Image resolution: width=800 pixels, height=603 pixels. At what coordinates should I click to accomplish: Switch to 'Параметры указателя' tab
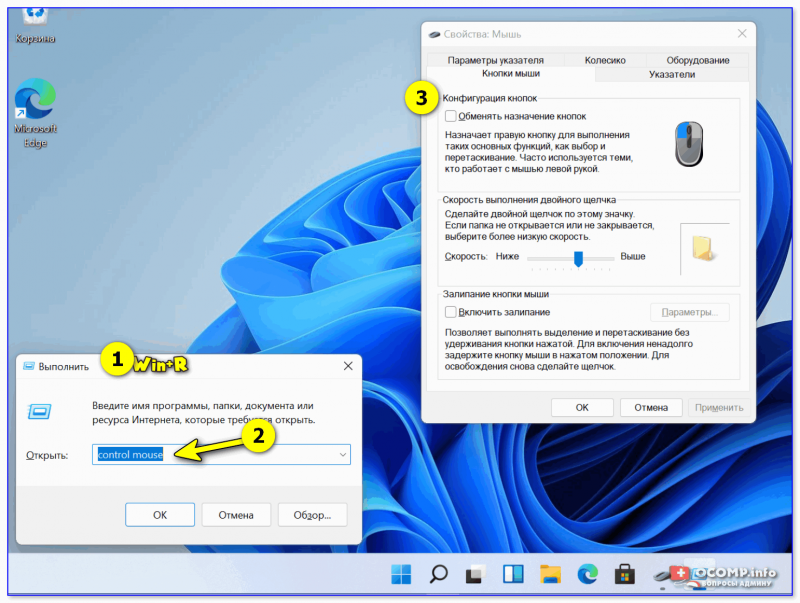click(495, 60)
